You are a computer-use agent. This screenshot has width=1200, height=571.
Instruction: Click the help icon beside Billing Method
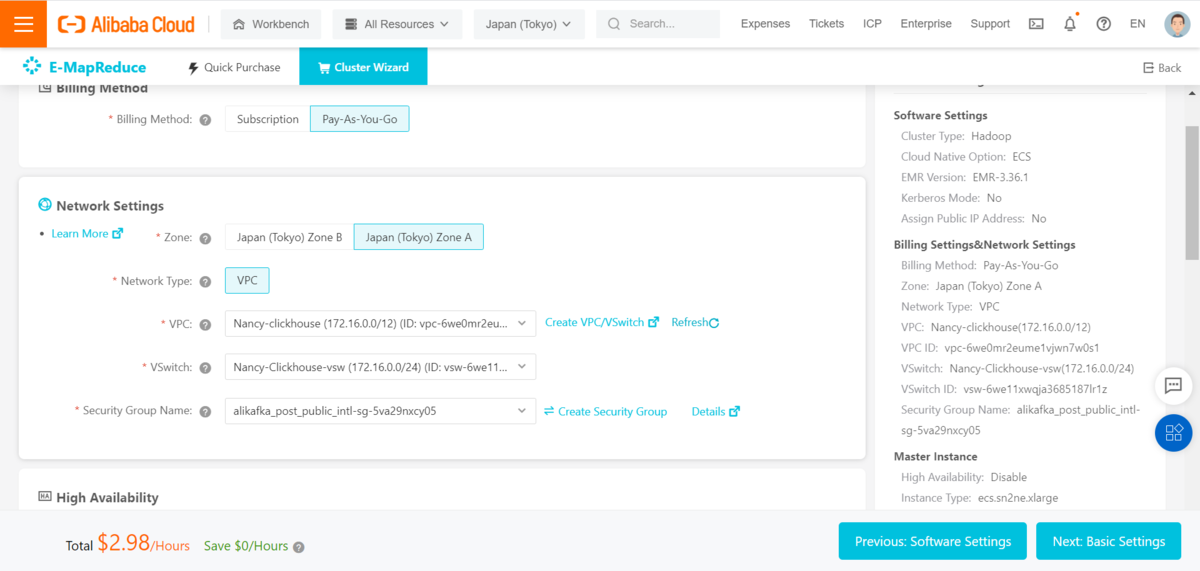point(205,120)
